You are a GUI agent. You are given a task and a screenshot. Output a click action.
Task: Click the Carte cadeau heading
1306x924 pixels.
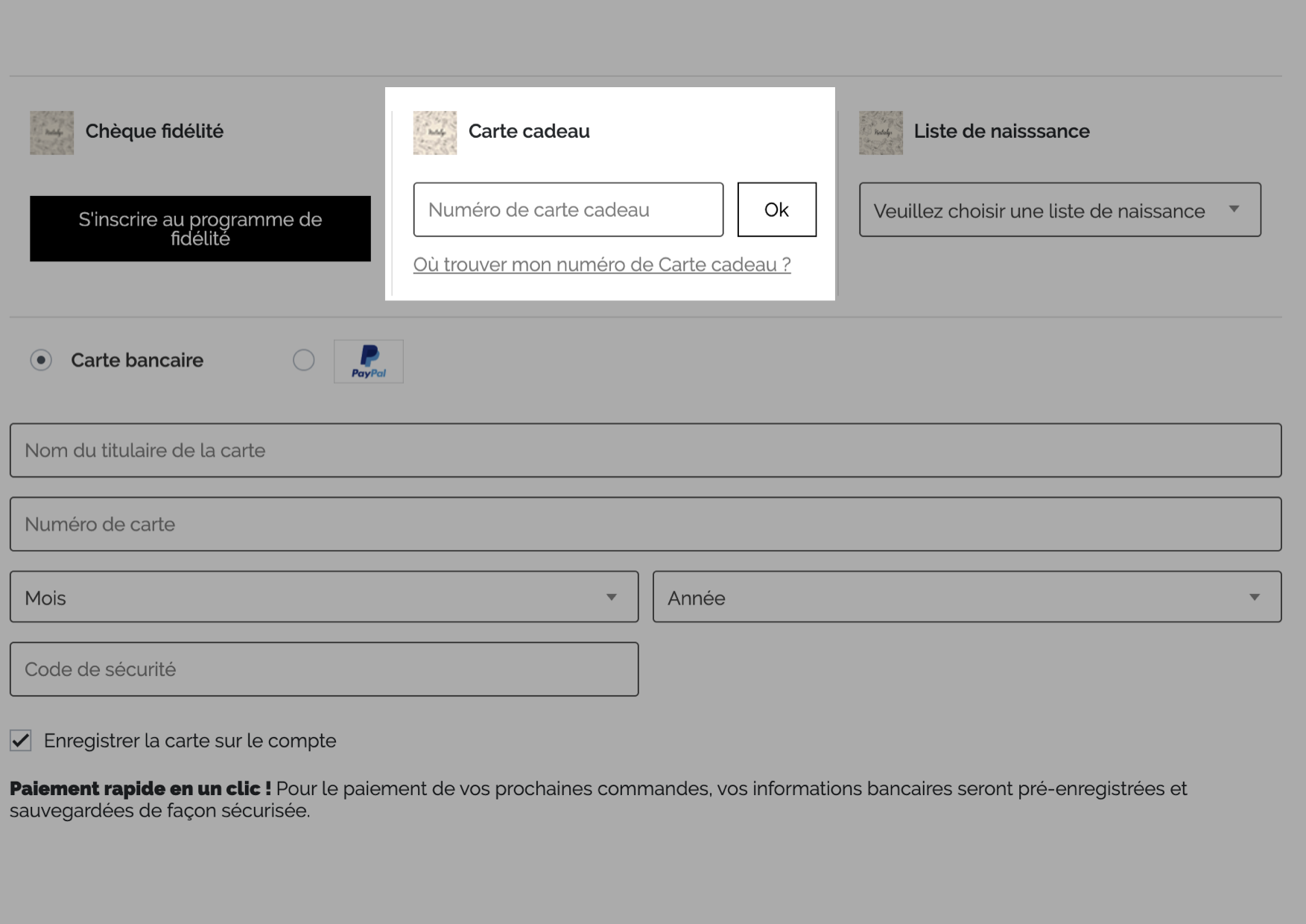[529, 131]
